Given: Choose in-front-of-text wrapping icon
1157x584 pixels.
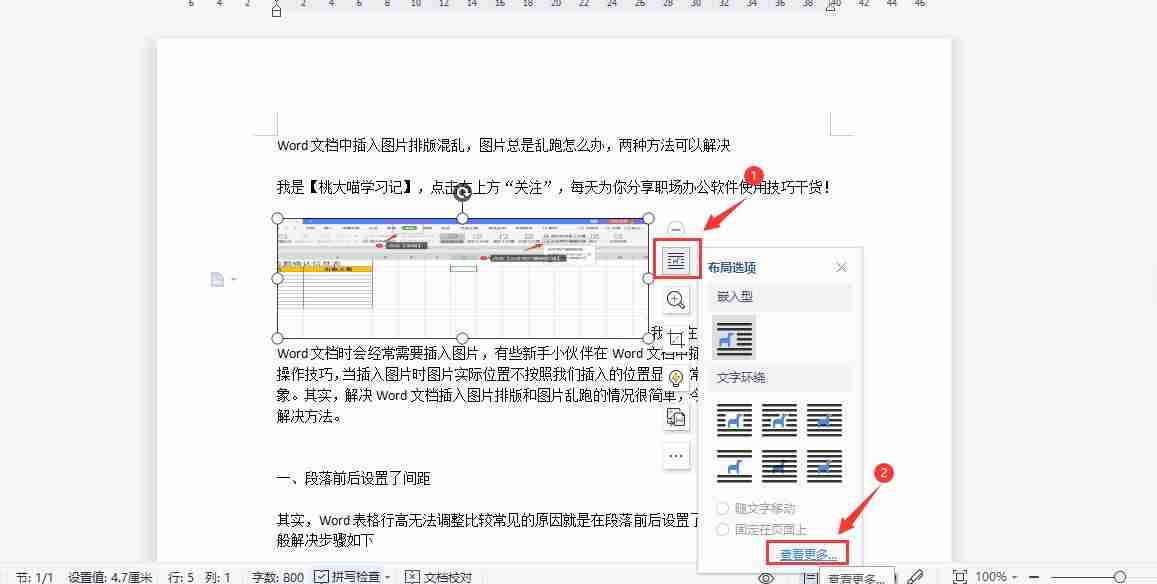Looking at the screenshot, I should (x=824, y=466).
